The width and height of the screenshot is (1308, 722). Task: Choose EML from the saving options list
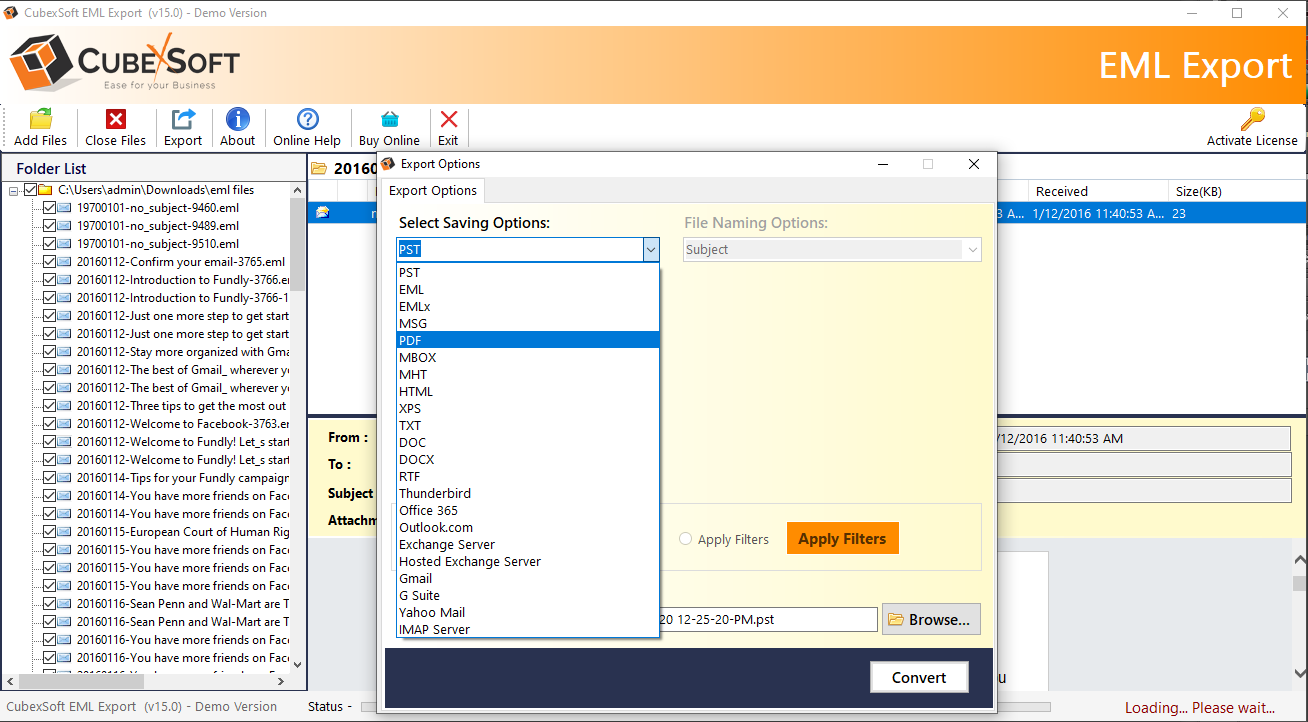528,289
